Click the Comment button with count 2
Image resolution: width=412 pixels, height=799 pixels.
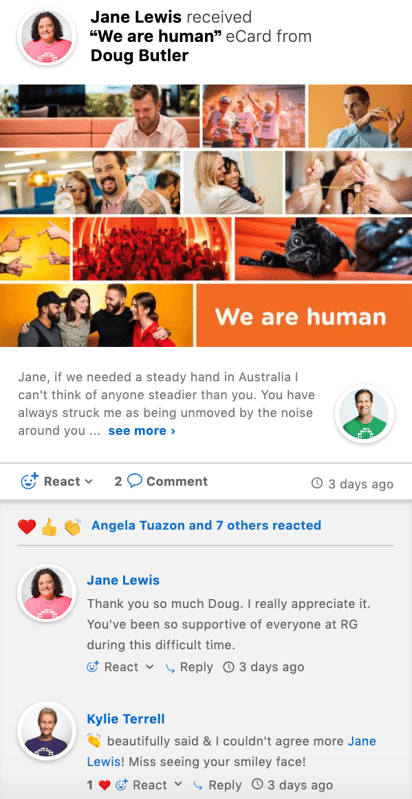click(161, 481)
